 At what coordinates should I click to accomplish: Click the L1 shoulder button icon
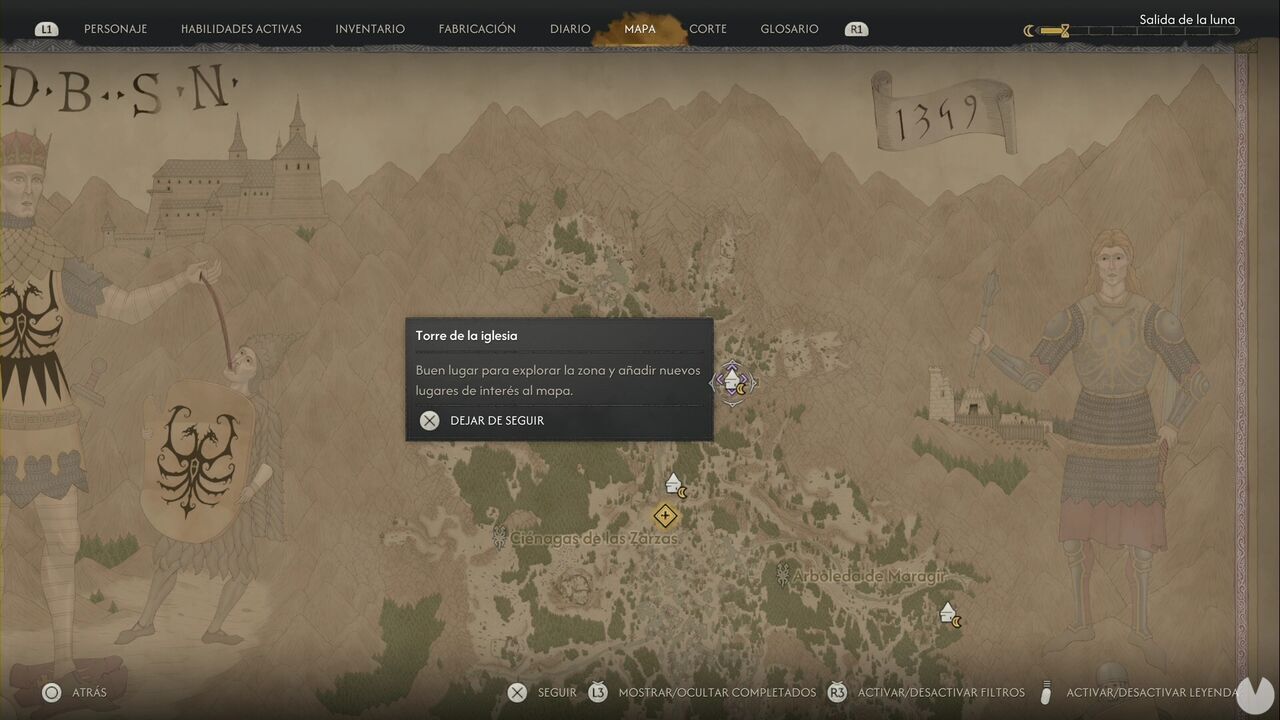point(46,30)
